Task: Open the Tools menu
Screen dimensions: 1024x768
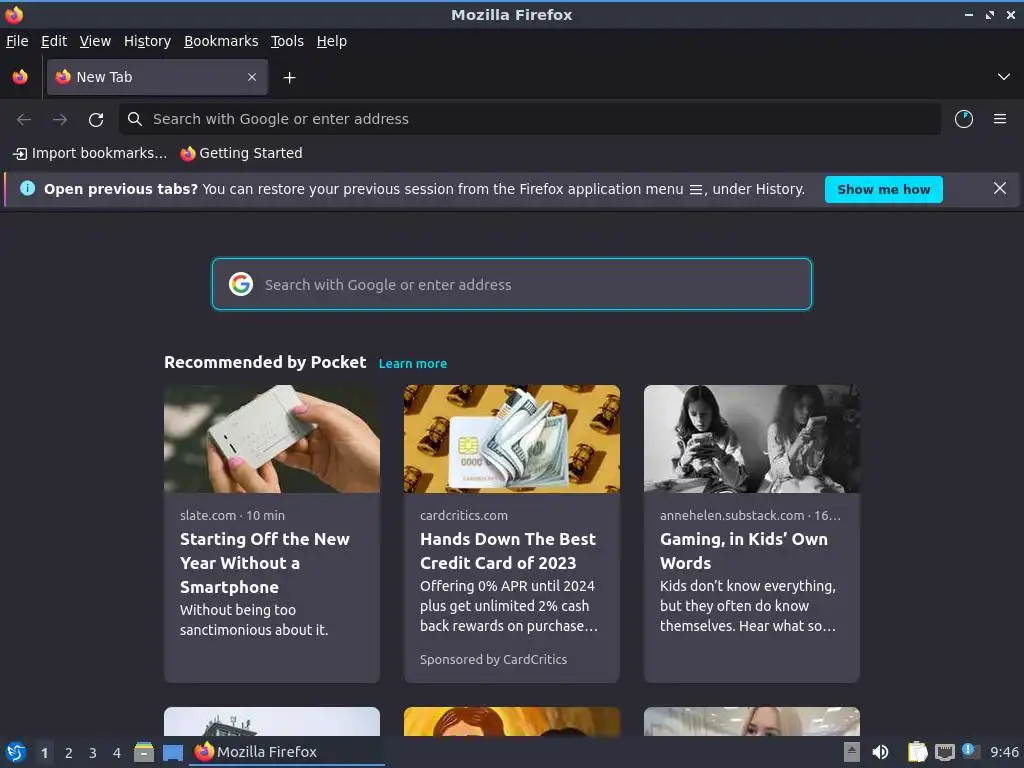Action: (287, 41)
